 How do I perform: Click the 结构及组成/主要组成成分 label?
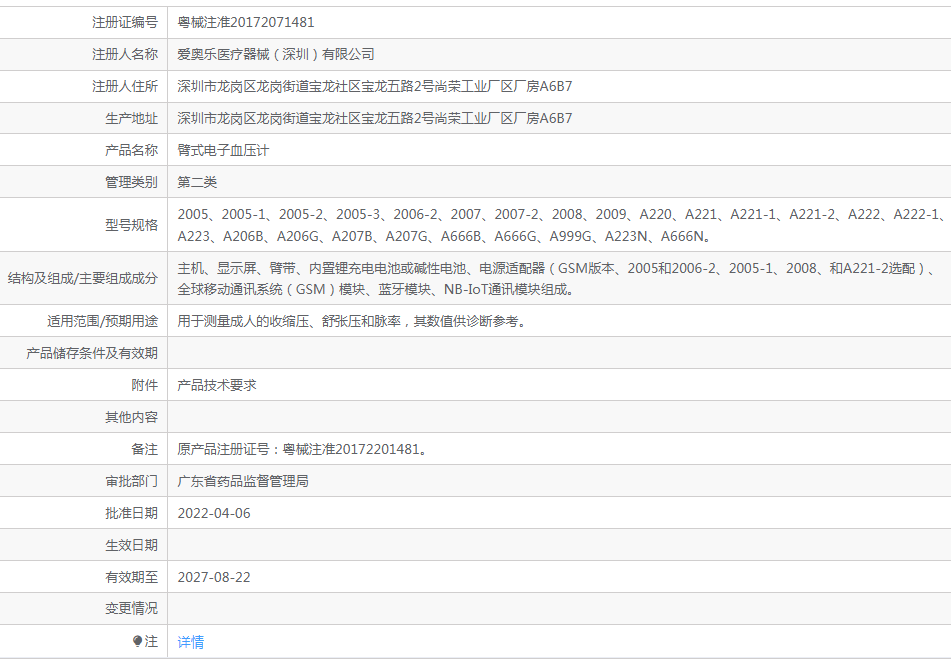coord(82,278)
